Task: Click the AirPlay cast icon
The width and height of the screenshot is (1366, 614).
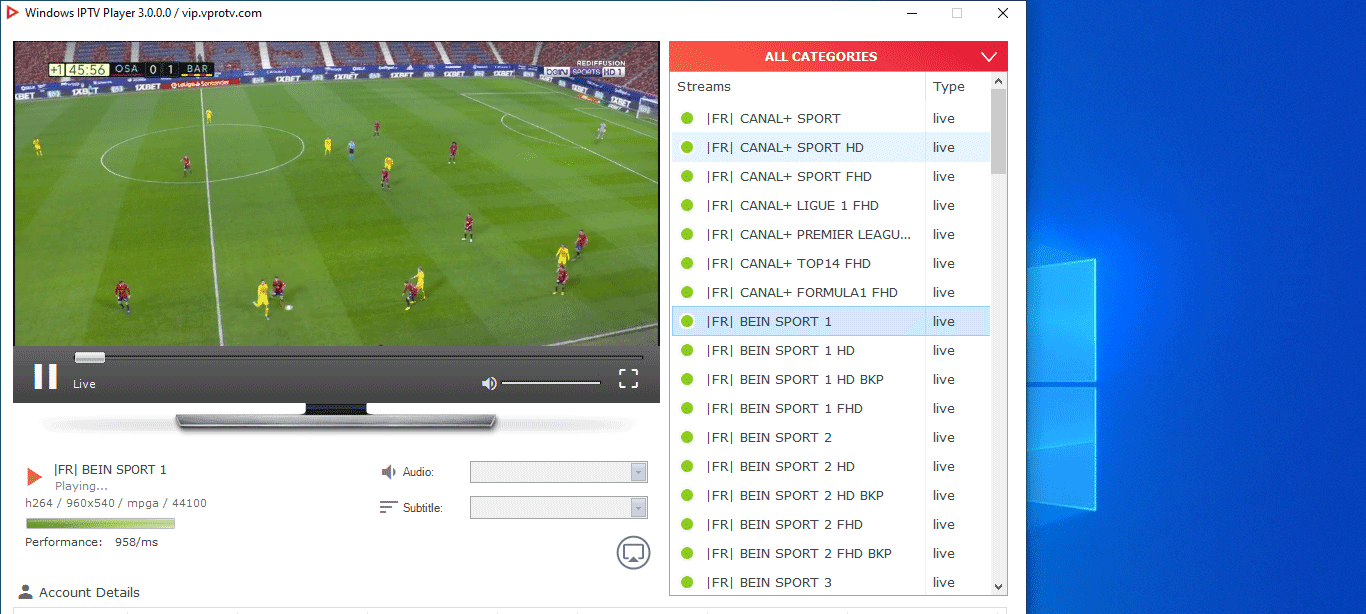Action: 633,552
